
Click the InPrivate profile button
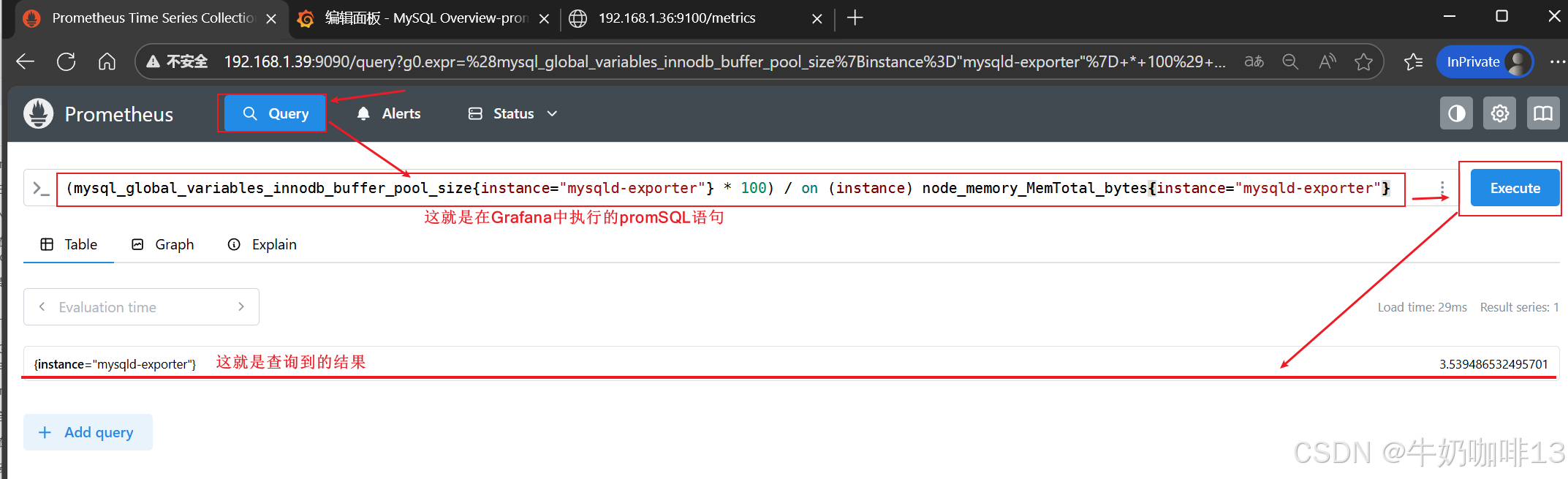point(1485,62)
